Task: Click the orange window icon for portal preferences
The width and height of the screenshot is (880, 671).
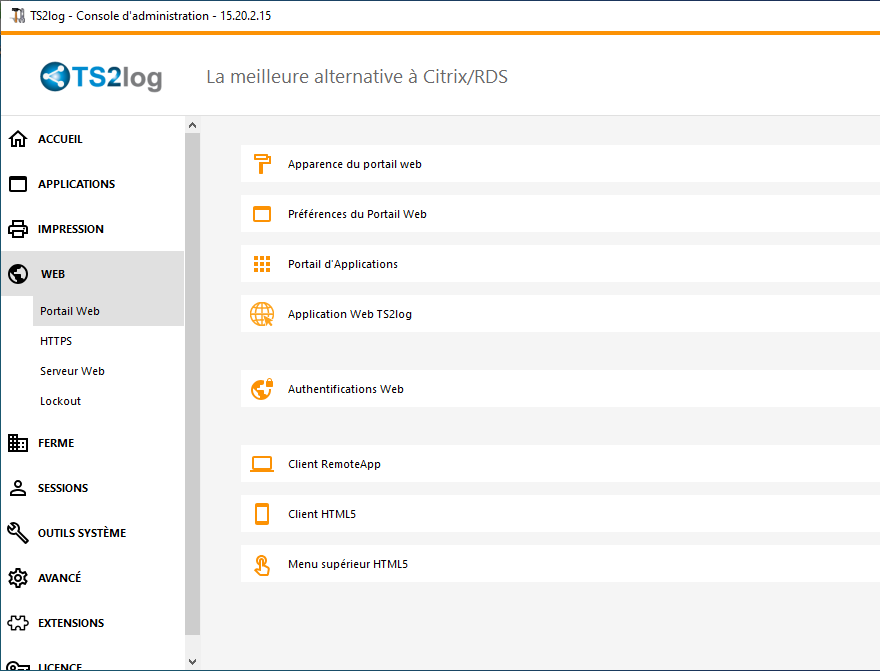Action: click(262, 214)
